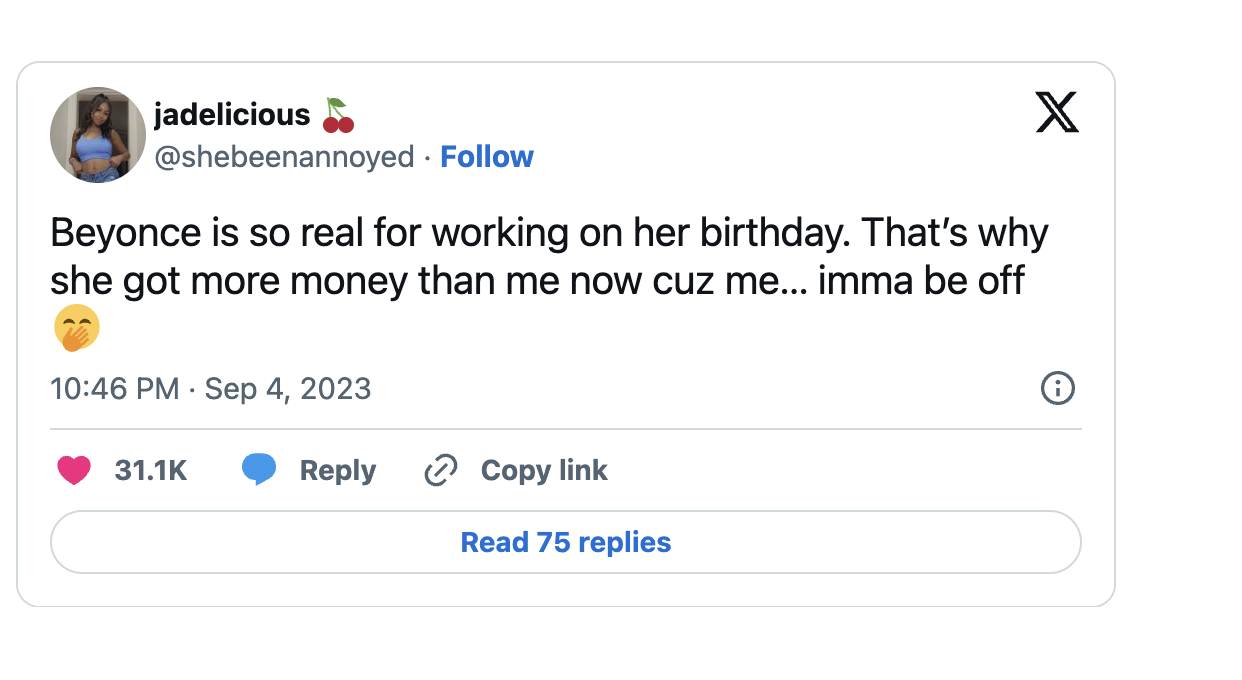Click the word birthday in the tweet
This screenshot has height=680, width=1242.
pos(773,234)
